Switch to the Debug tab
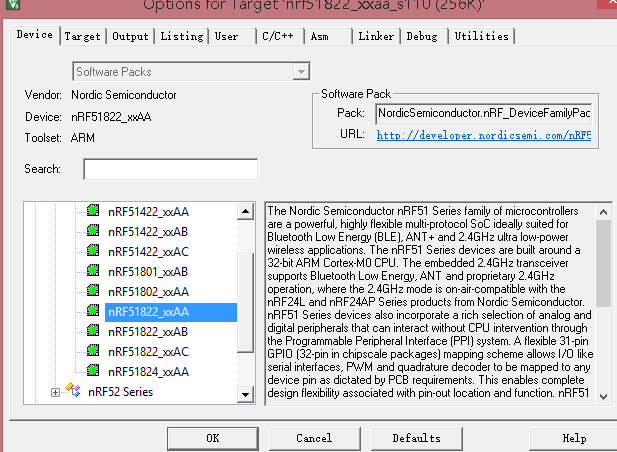 424,36
